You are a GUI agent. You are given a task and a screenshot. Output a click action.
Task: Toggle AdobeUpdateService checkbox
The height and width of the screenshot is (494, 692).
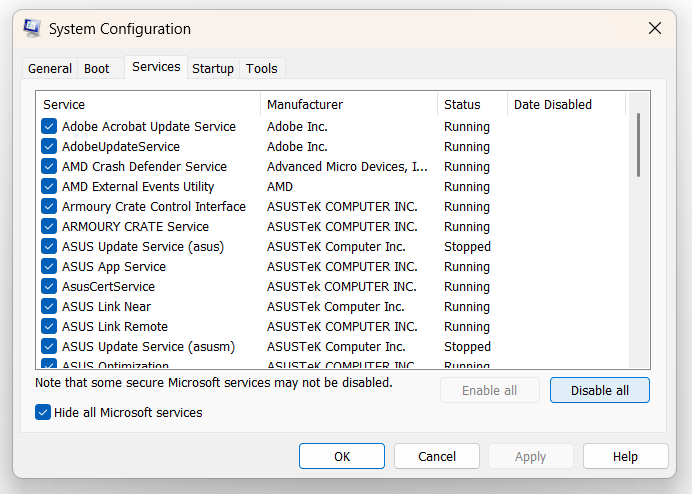point(49,146)
